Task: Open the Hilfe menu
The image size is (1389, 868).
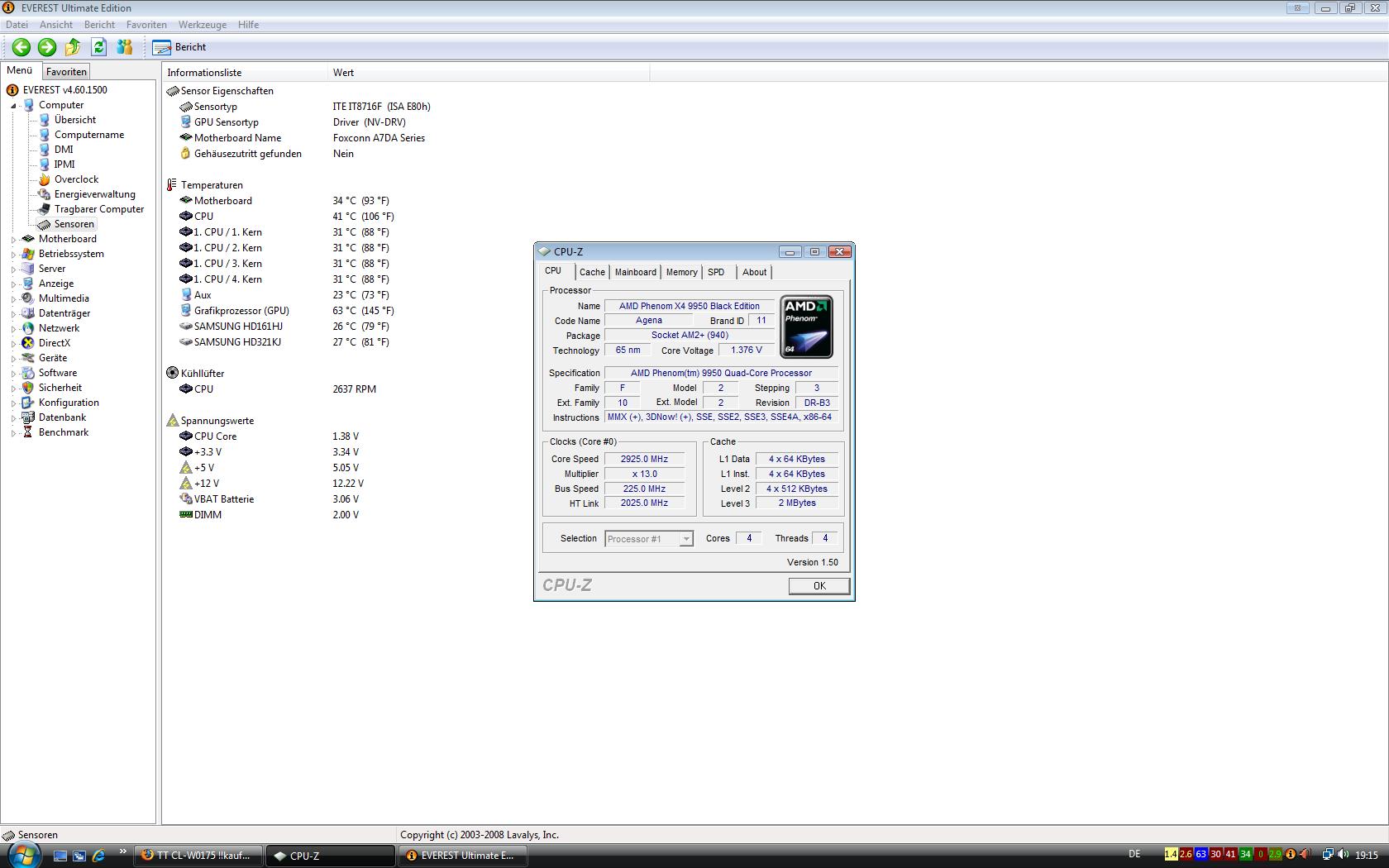Action: [248, 25]
